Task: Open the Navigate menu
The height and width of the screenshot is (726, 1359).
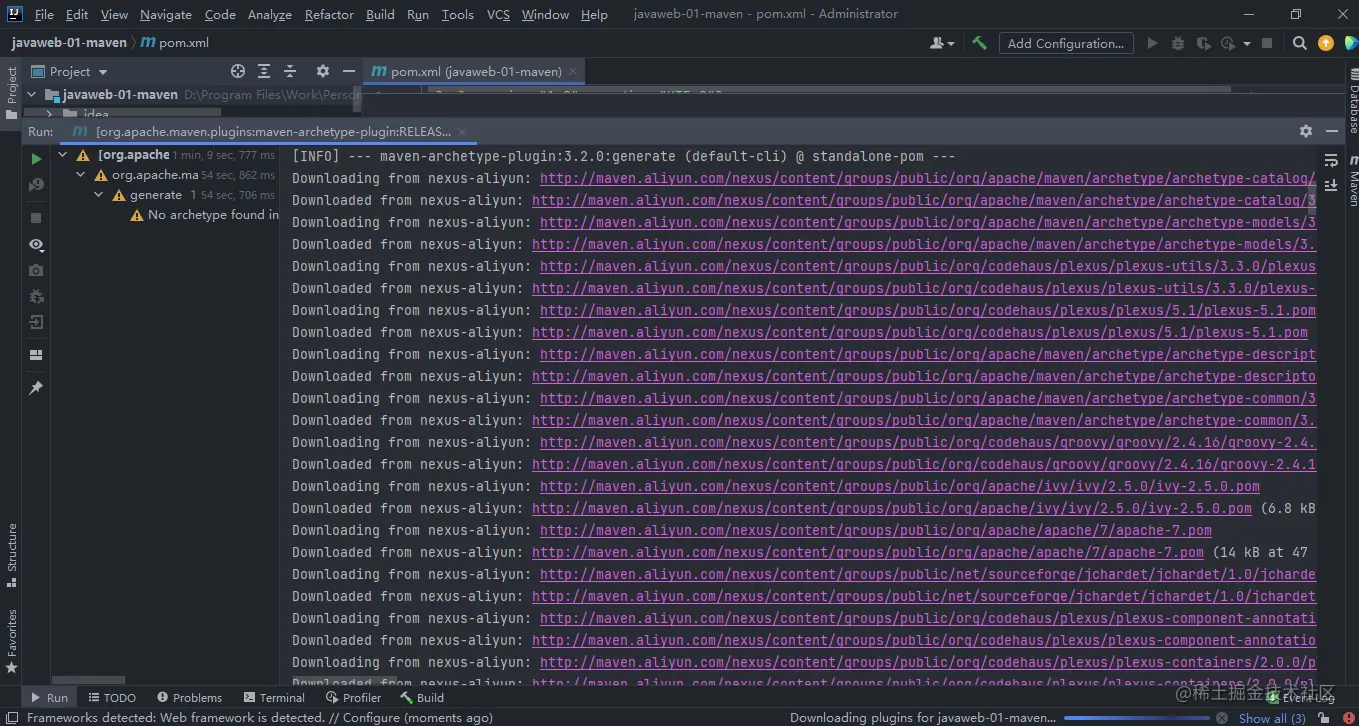Action: pyautogui.click(x=166, y=14)
